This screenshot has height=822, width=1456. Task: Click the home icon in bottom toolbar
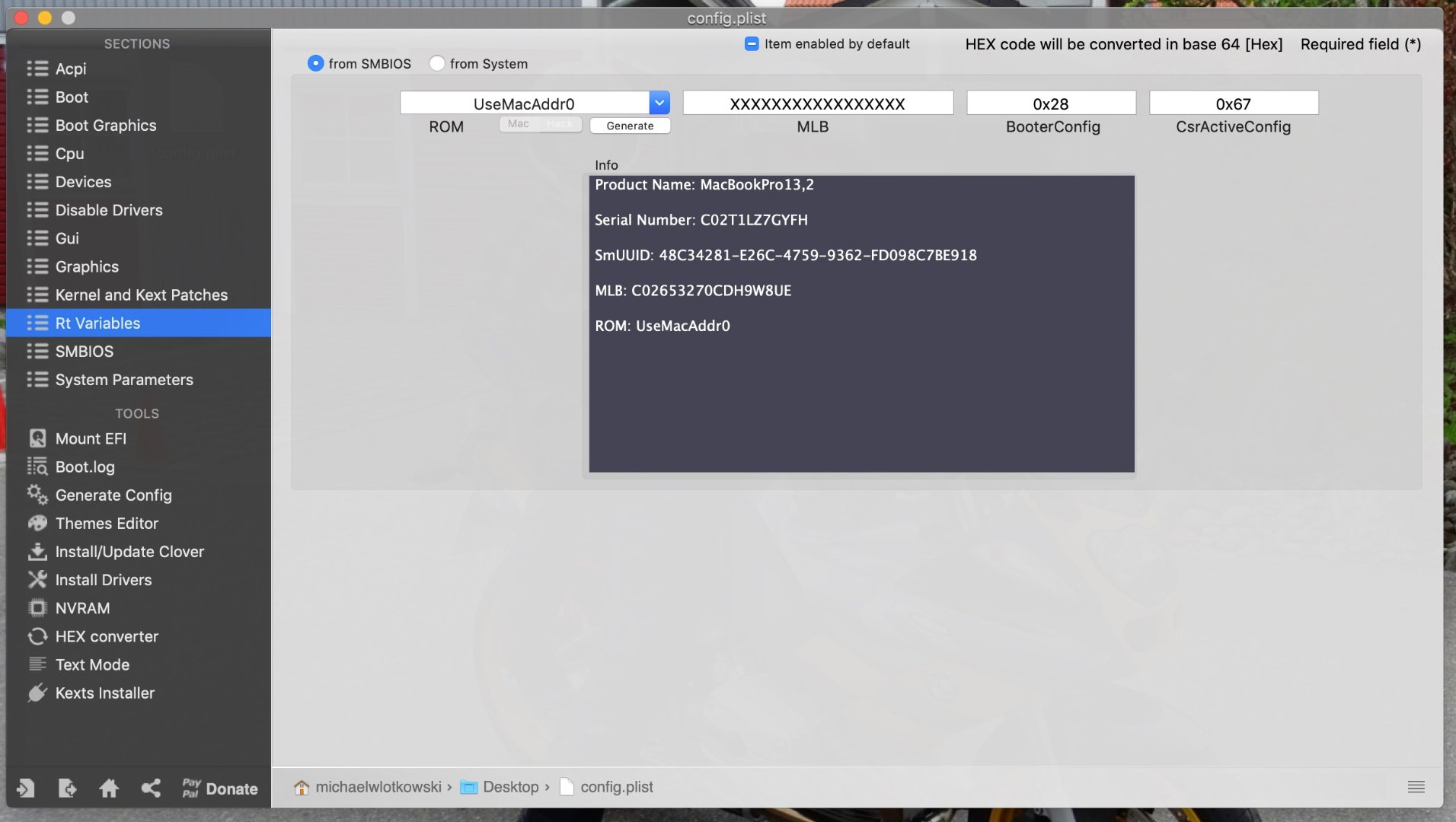(x=109, y=789)
